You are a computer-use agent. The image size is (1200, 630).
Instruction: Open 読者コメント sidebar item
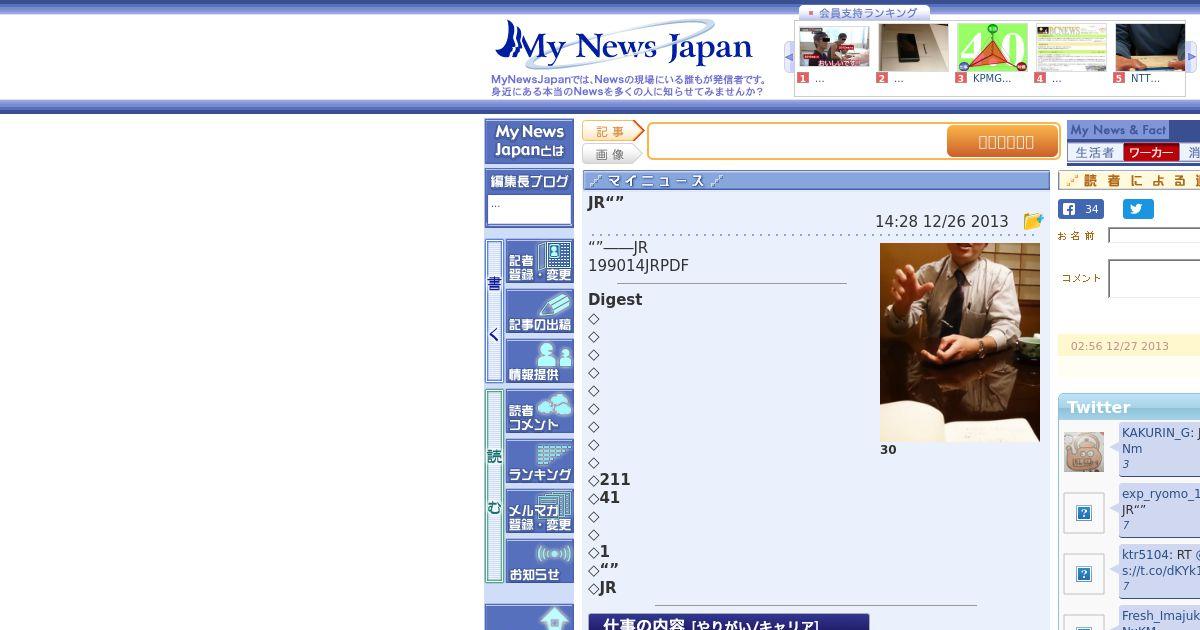540,412
